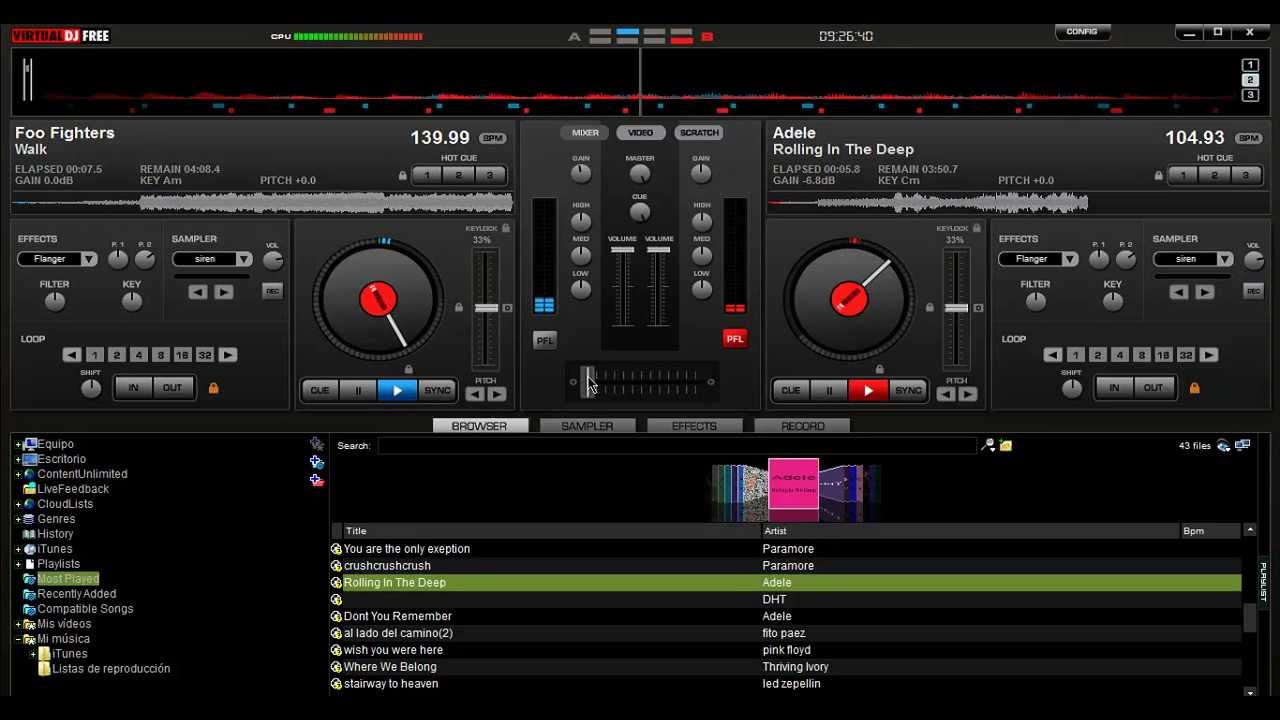1280x720 pixels.
Task: Set loop OUT on the right deck
Action: [1153, 388]
